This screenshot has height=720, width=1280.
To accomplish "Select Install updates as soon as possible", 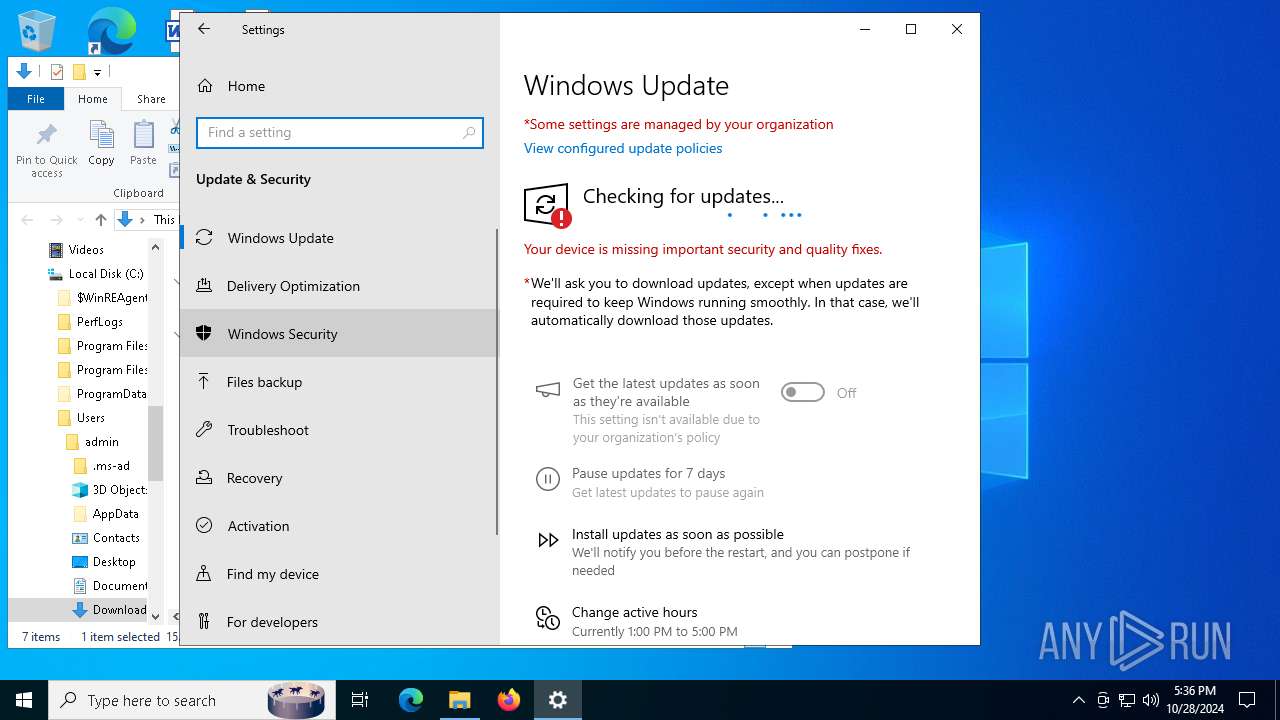I will (x=678, y=534).
